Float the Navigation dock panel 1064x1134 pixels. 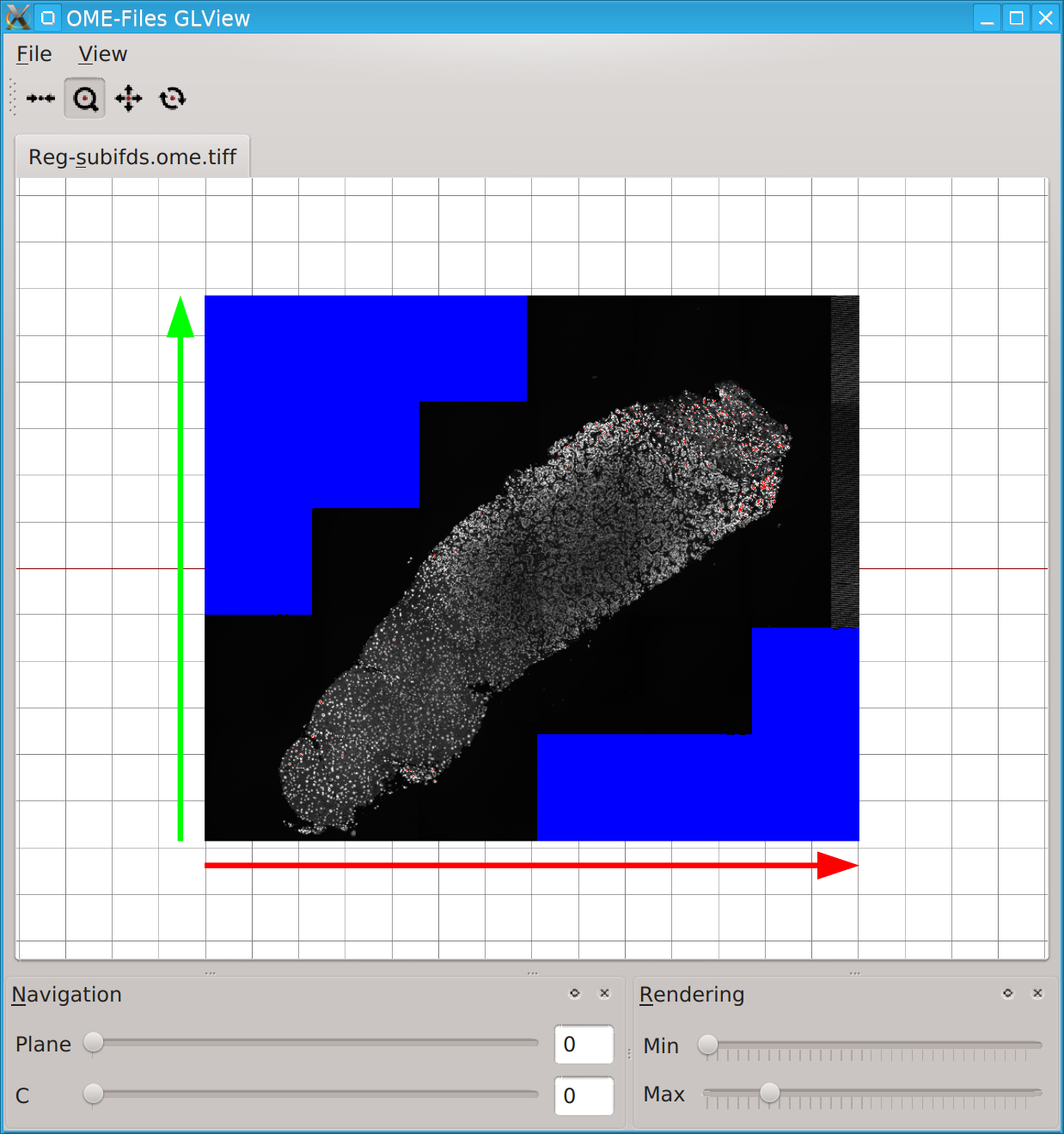(x=575, y=993)
